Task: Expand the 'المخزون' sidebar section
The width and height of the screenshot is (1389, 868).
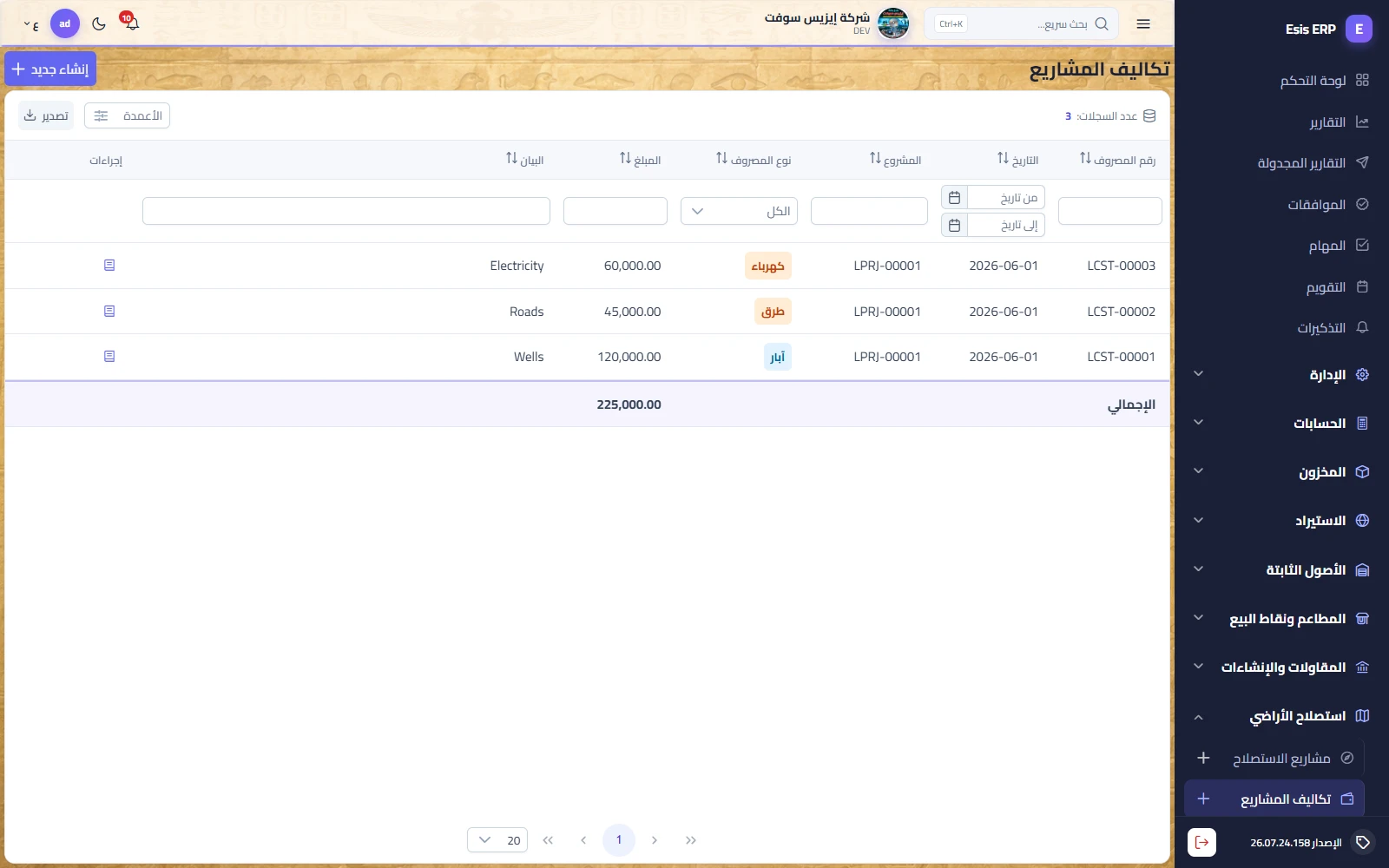Action: [1281, 472]
